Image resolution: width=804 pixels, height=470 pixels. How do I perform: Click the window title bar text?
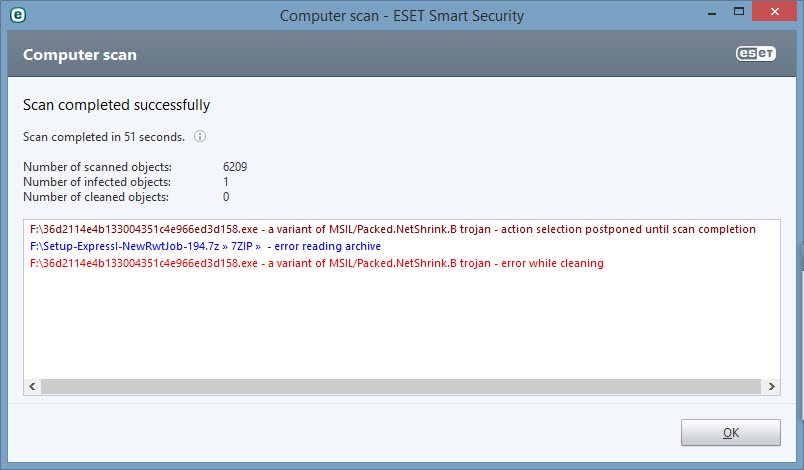[402, 16]
